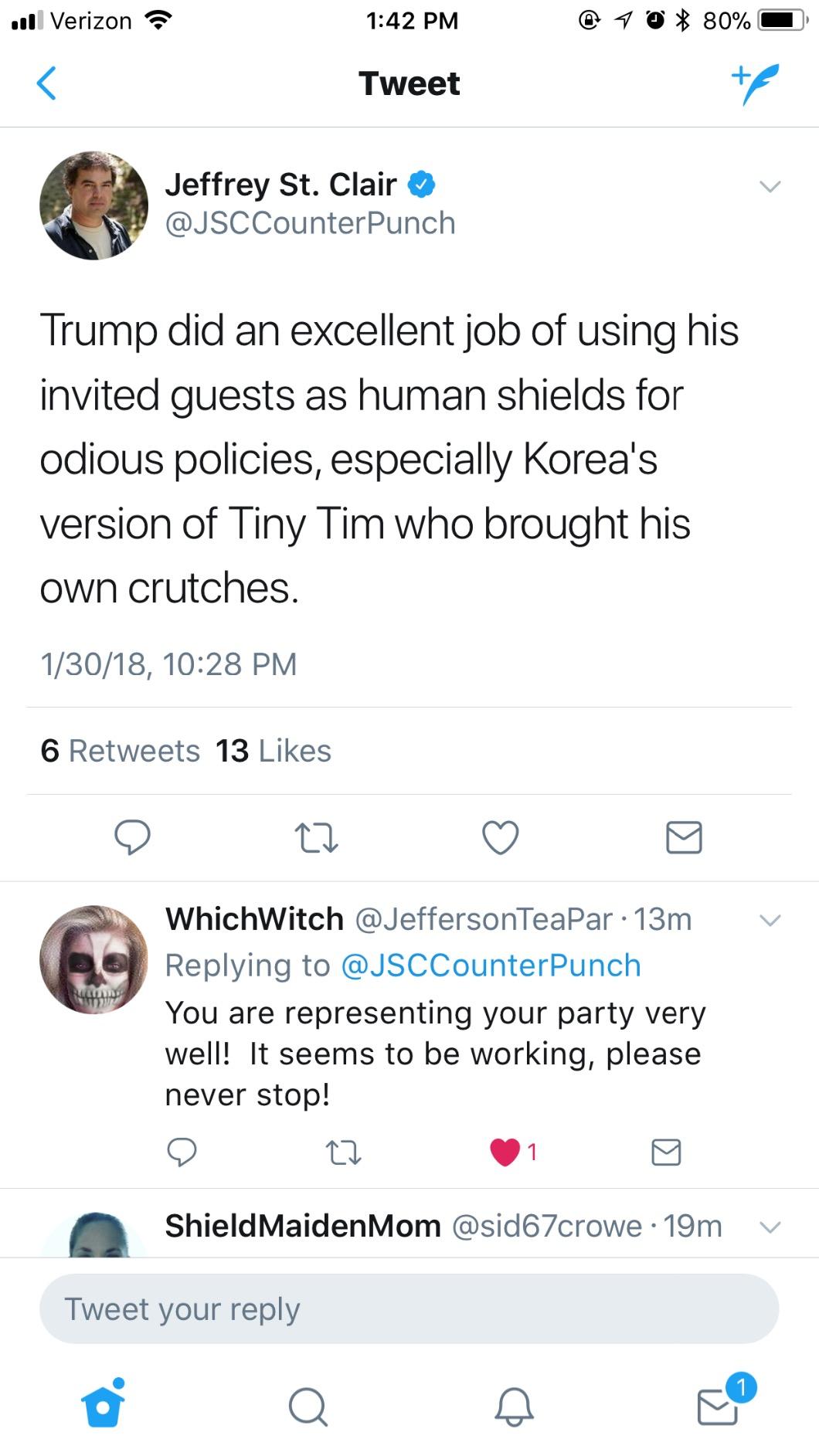Reply to WhichWitch's comment

point(182,1152)
